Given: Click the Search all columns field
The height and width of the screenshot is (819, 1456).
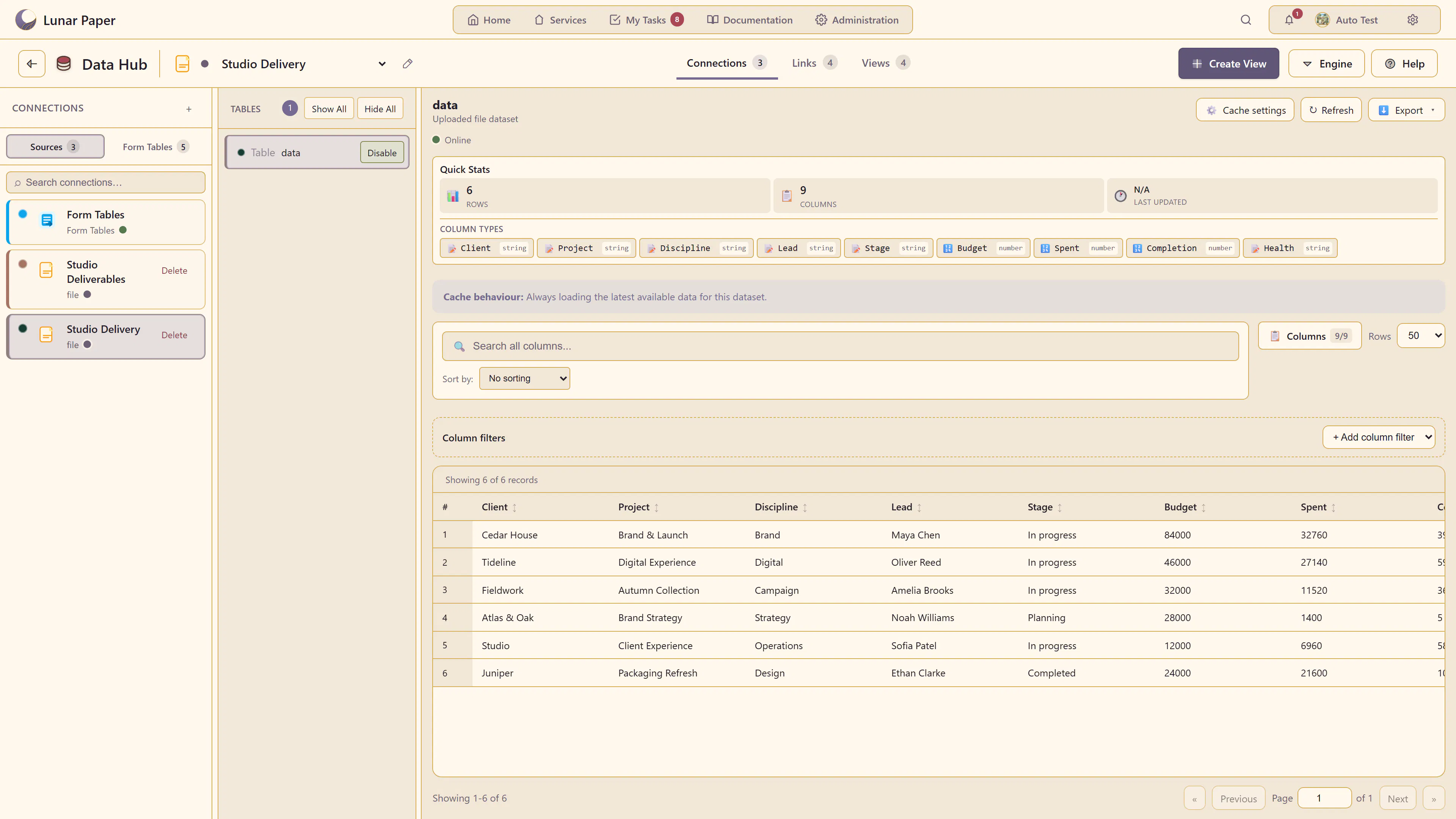Looking at the screenshot, I should click(840, 346).
